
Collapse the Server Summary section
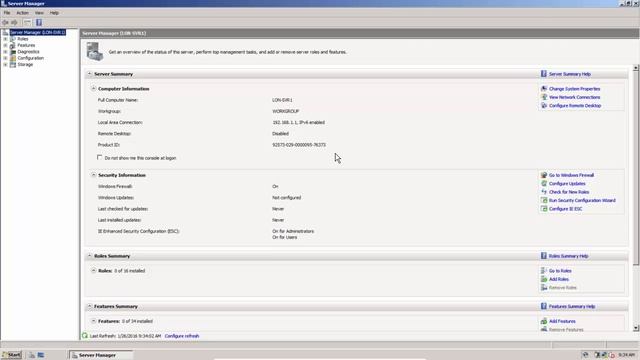tap(89, 74)
